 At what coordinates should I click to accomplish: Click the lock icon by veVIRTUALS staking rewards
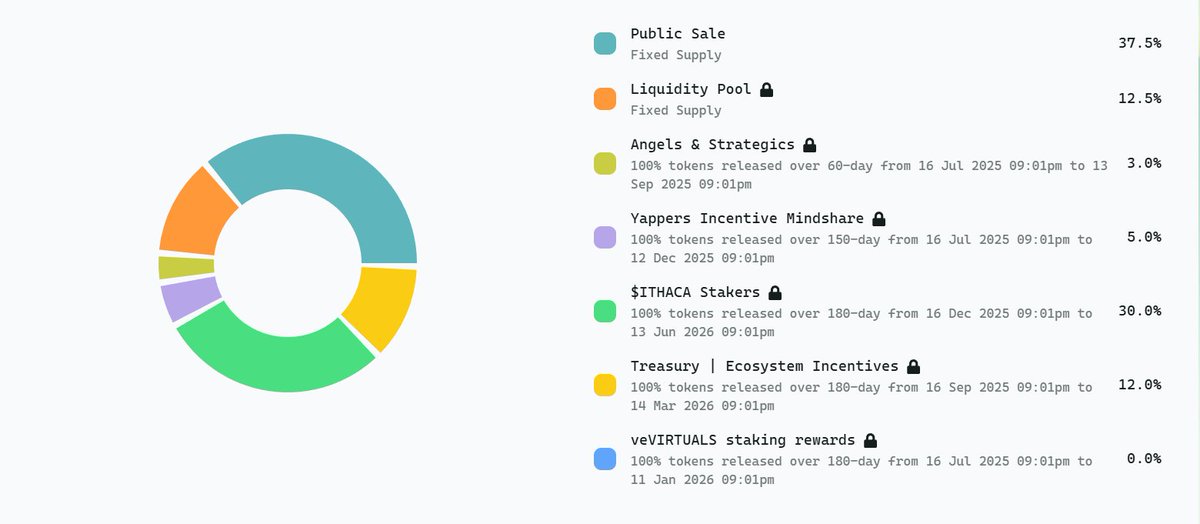[870, 440]
